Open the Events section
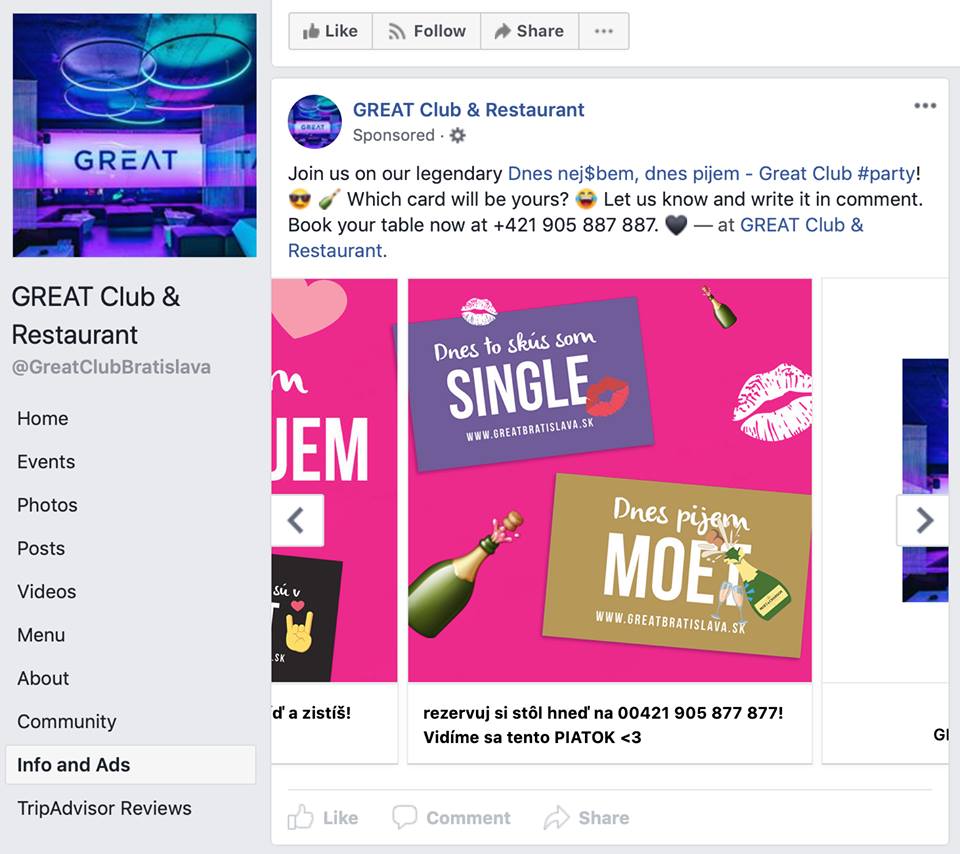Viewport: 960px width, 854px height. [46, 462]
